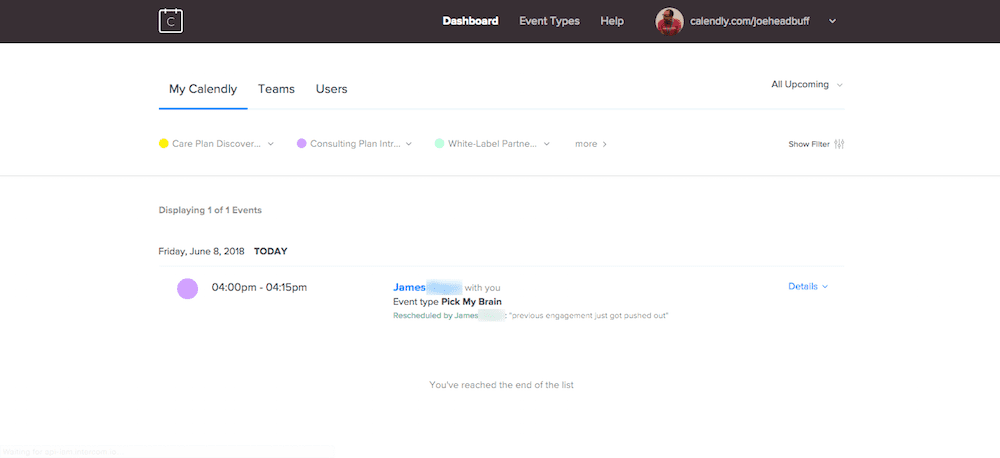Open the Care Plan Discover... event type
This screenshot has width=1000, height=458.
216,144
